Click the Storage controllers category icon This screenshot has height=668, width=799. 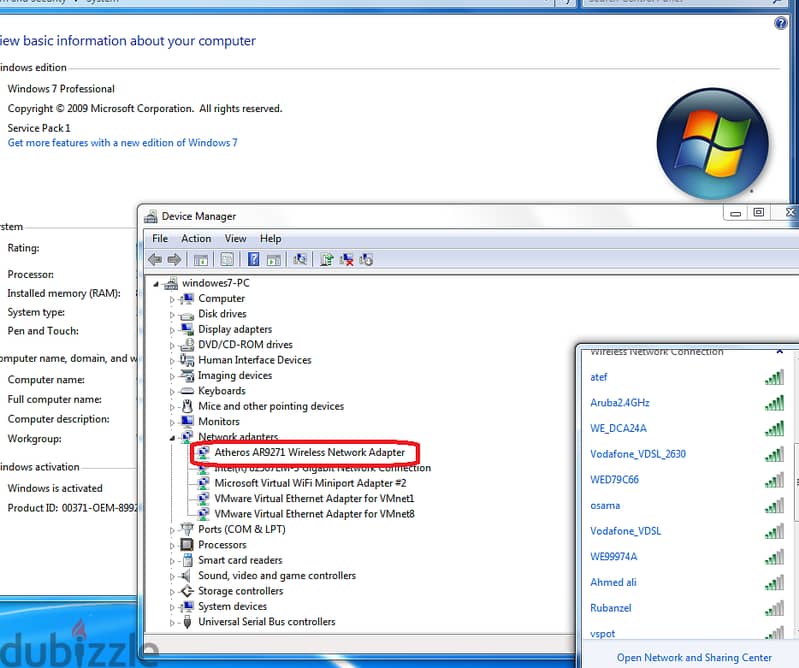pyautogui.click(x=187, y=591)
